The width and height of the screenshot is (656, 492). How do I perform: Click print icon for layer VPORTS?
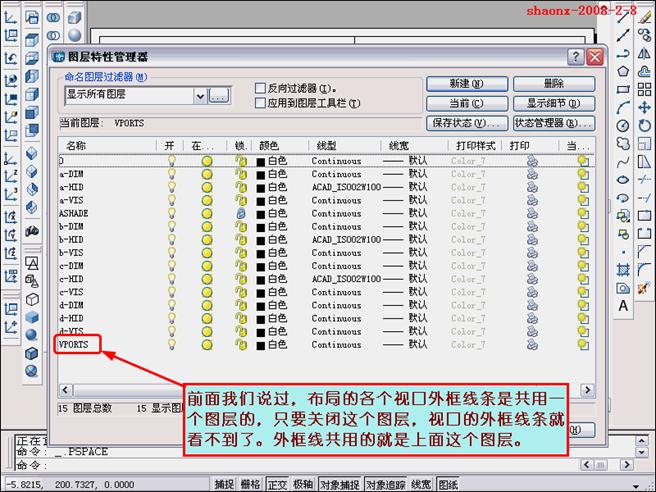[532, 344]
